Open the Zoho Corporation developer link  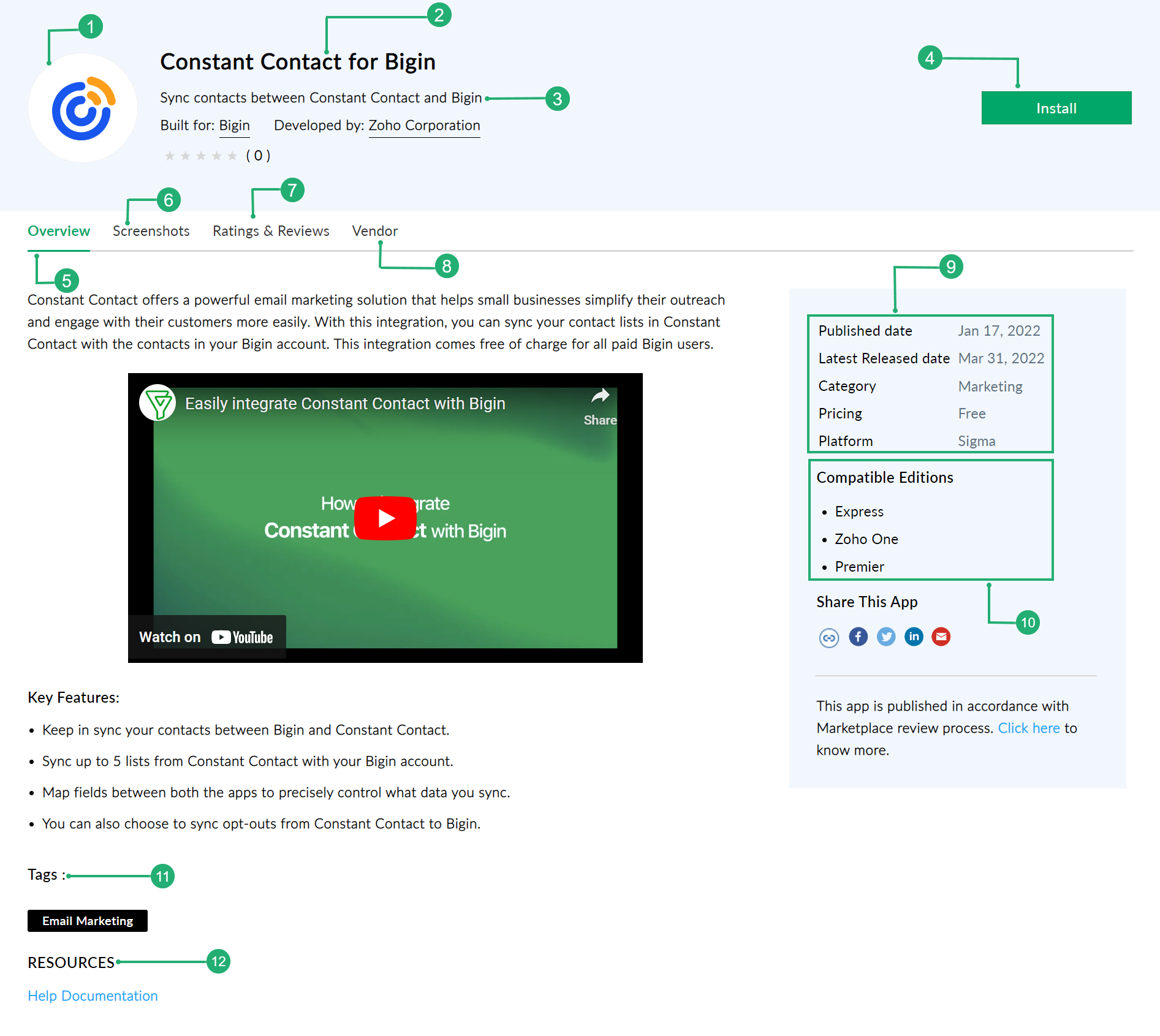(424, 126)
